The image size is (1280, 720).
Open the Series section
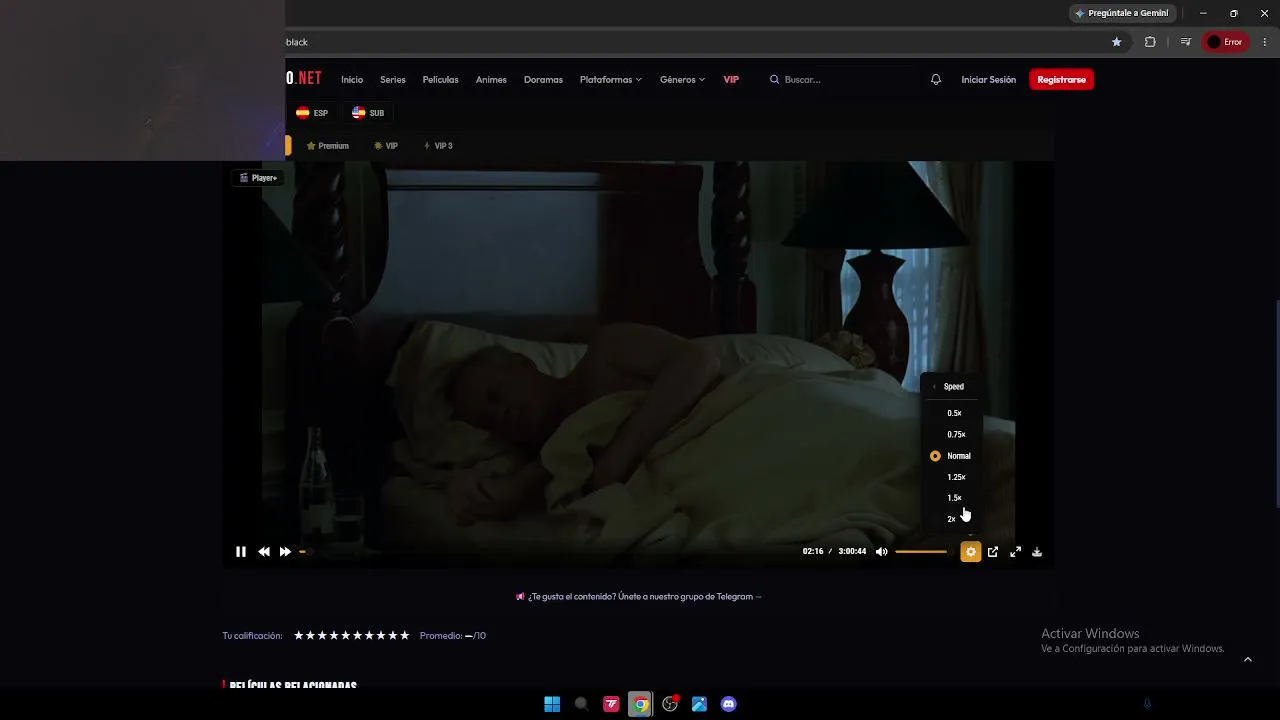click(393, 80)
